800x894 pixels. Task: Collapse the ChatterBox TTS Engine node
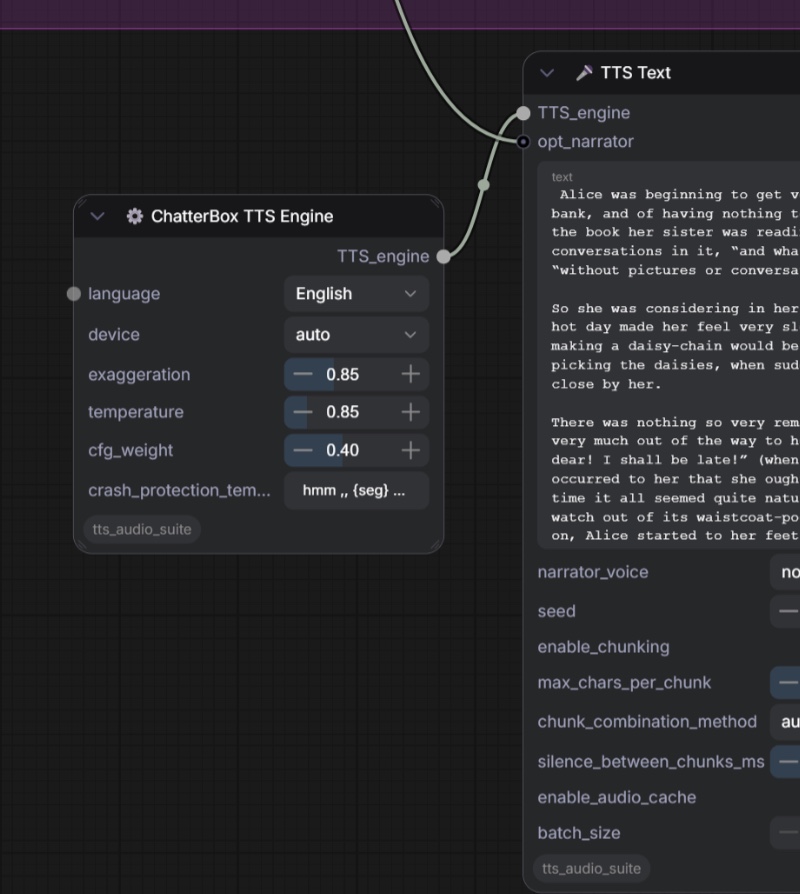pyautogui.click(x=98, y=217)
